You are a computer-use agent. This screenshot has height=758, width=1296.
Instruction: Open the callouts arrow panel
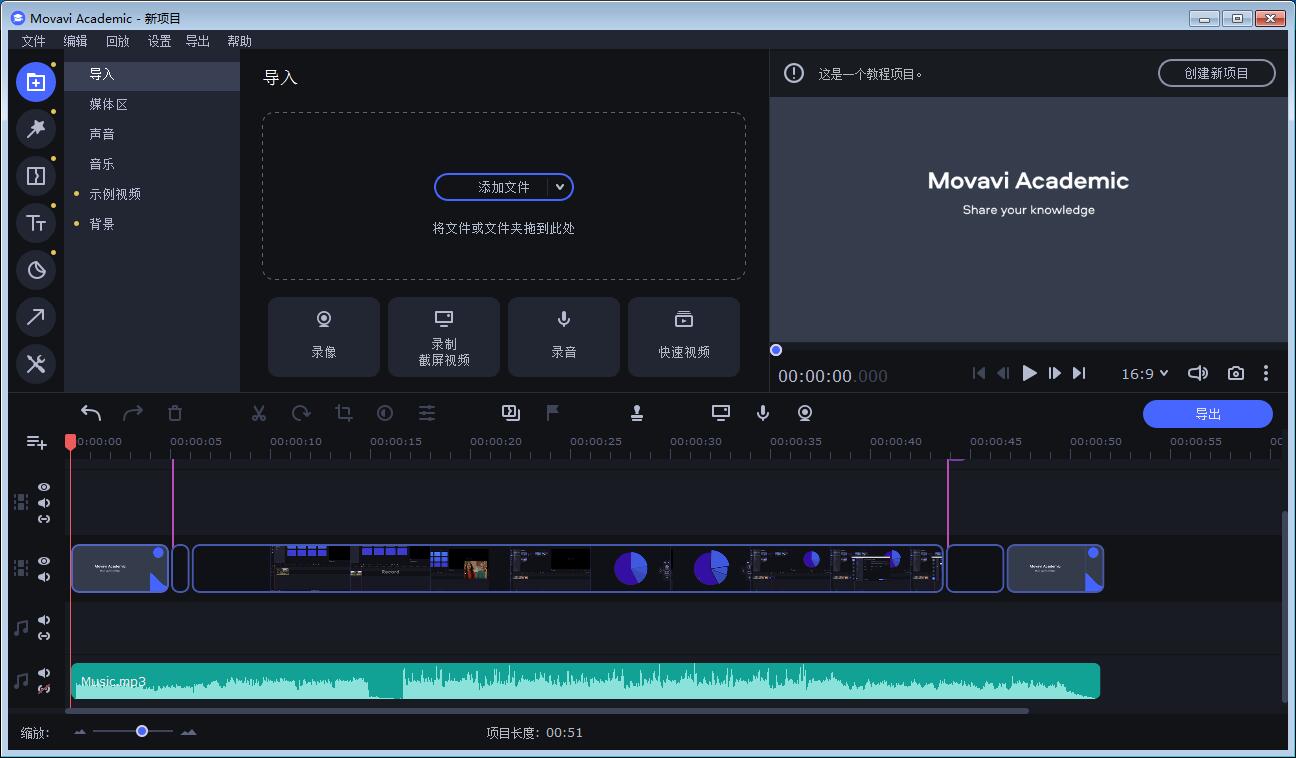36,317
